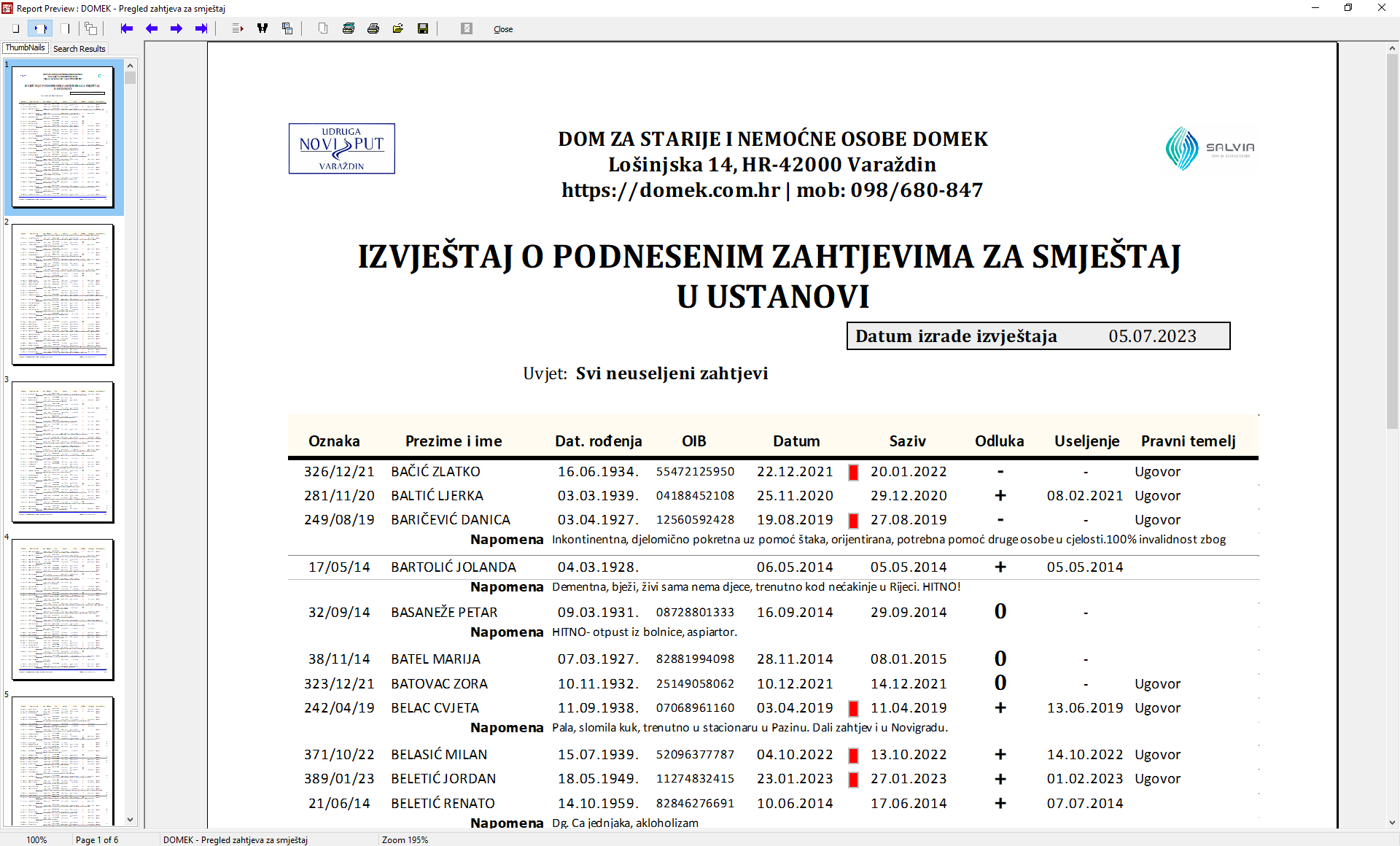Screen dimensions: 1400x846
Task: Click thumbnail panel scroll-up arrow
Action: point(131,64)
